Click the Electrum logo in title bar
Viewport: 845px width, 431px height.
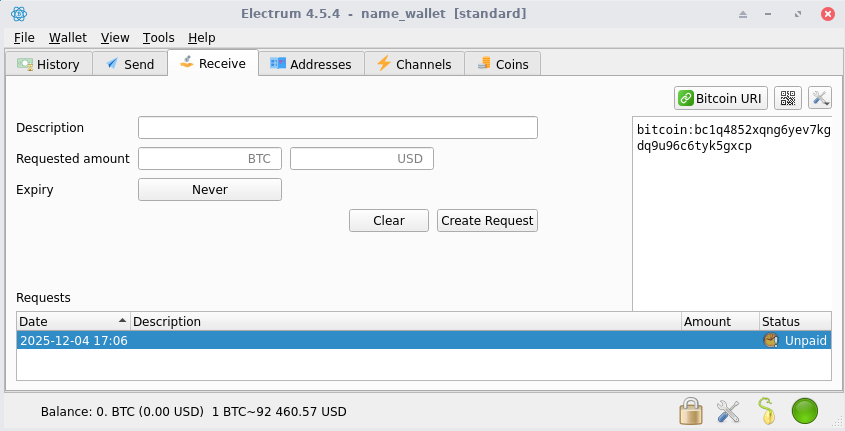[x=19, y=14]
